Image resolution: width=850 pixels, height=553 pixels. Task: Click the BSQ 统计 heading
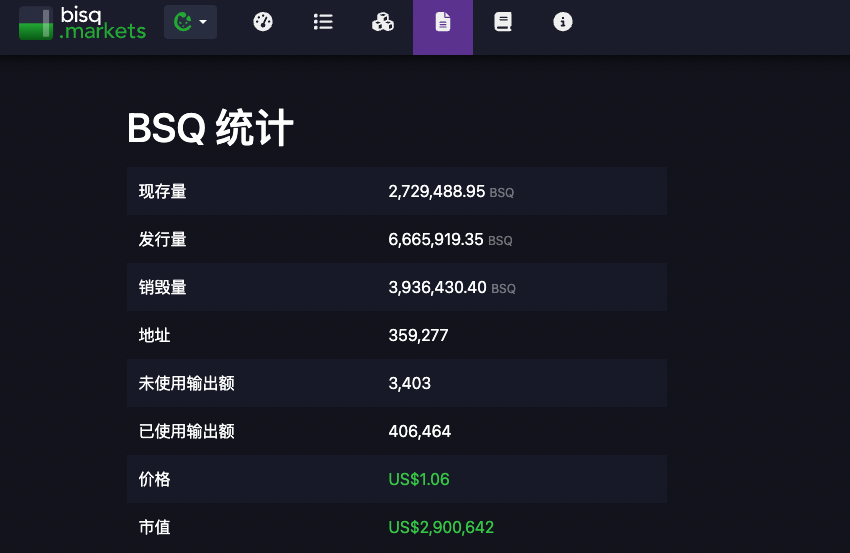tap(210, 129)
